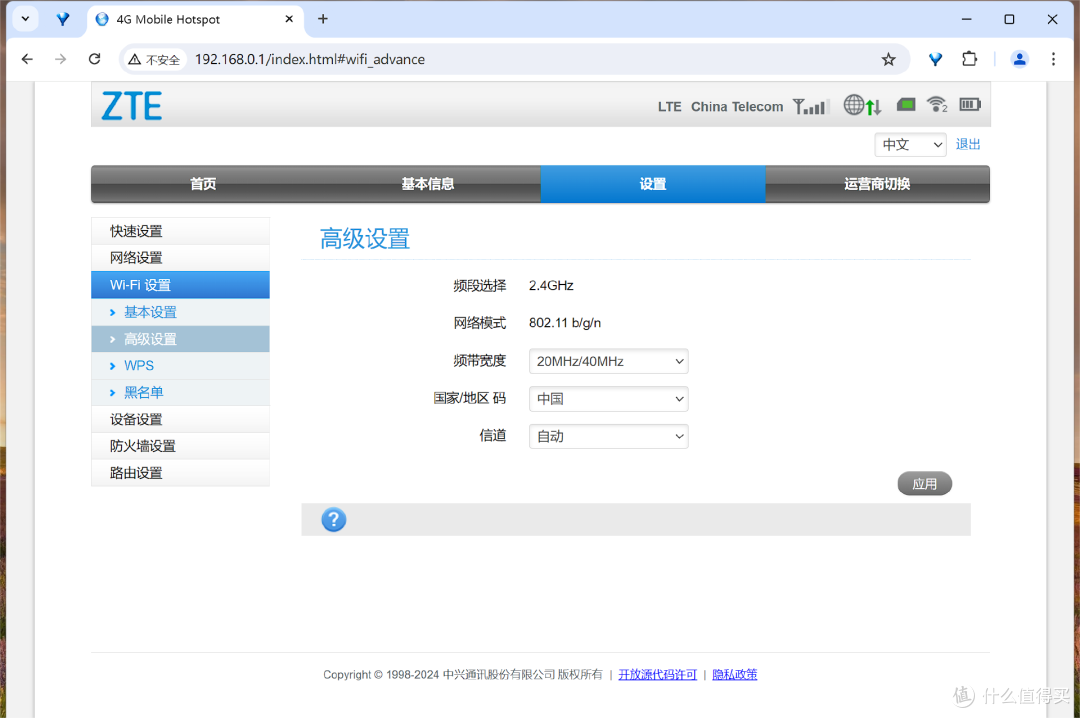Click the 应用 apply button
Image resolution: width=1080 pixels, height=718 pixels.
tap(924, 484)
